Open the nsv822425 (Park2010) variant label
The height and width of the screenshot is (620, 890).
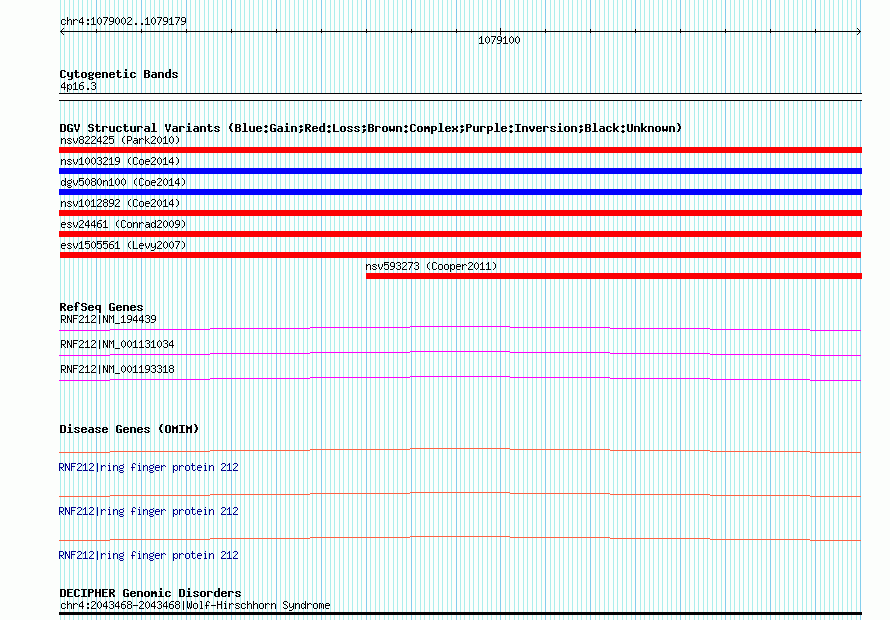[x=120, y=140]
